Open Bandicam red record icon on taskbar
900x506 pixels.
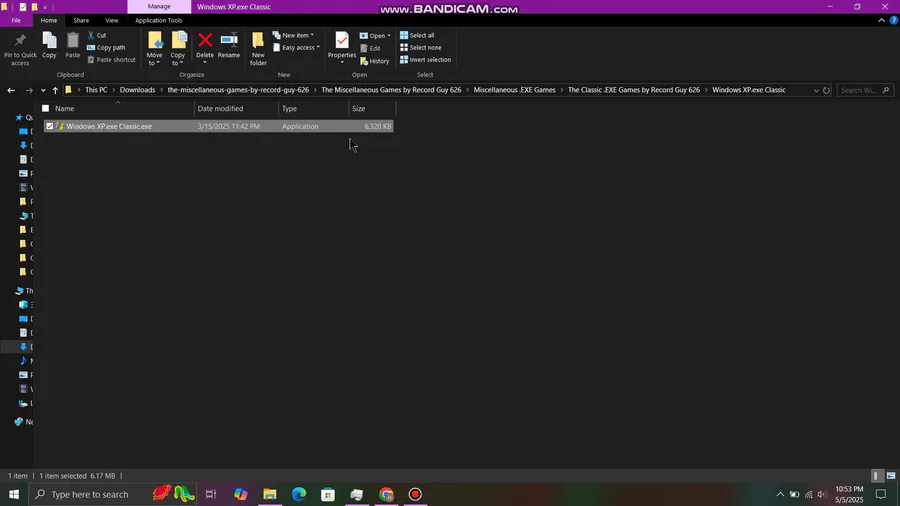[x=416, y=494]
